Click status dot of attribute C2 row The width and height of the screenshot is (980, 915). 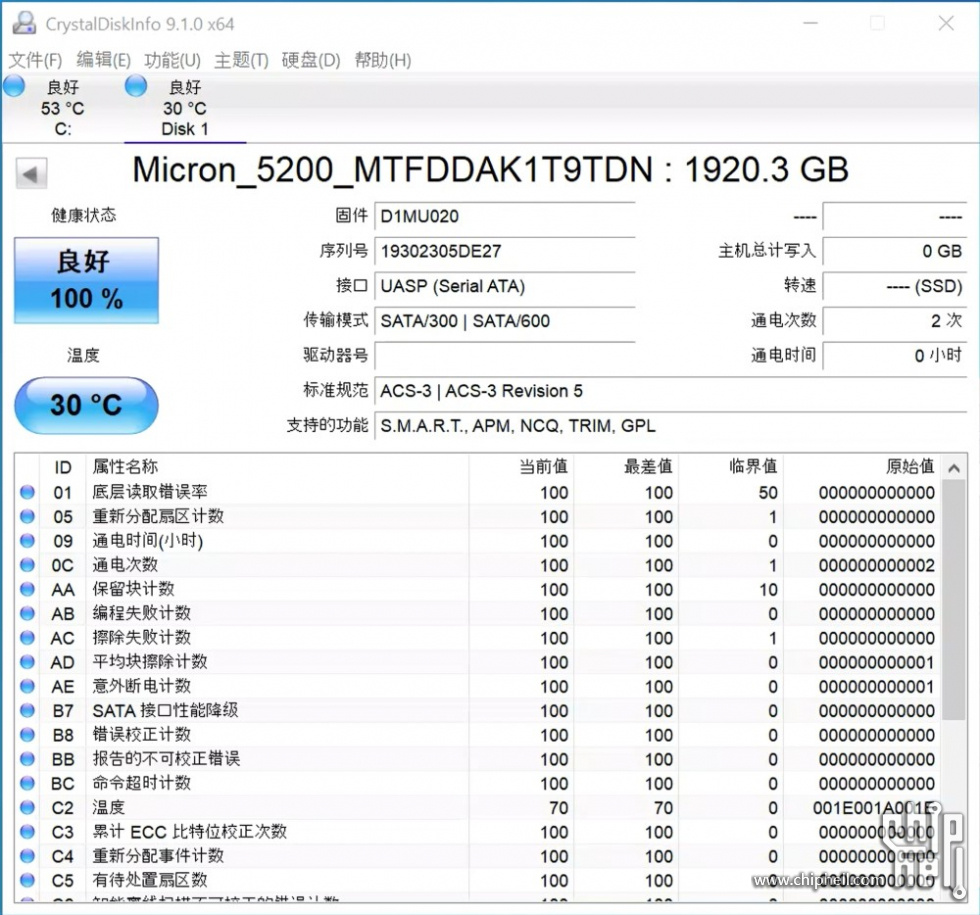pos(28,808)
